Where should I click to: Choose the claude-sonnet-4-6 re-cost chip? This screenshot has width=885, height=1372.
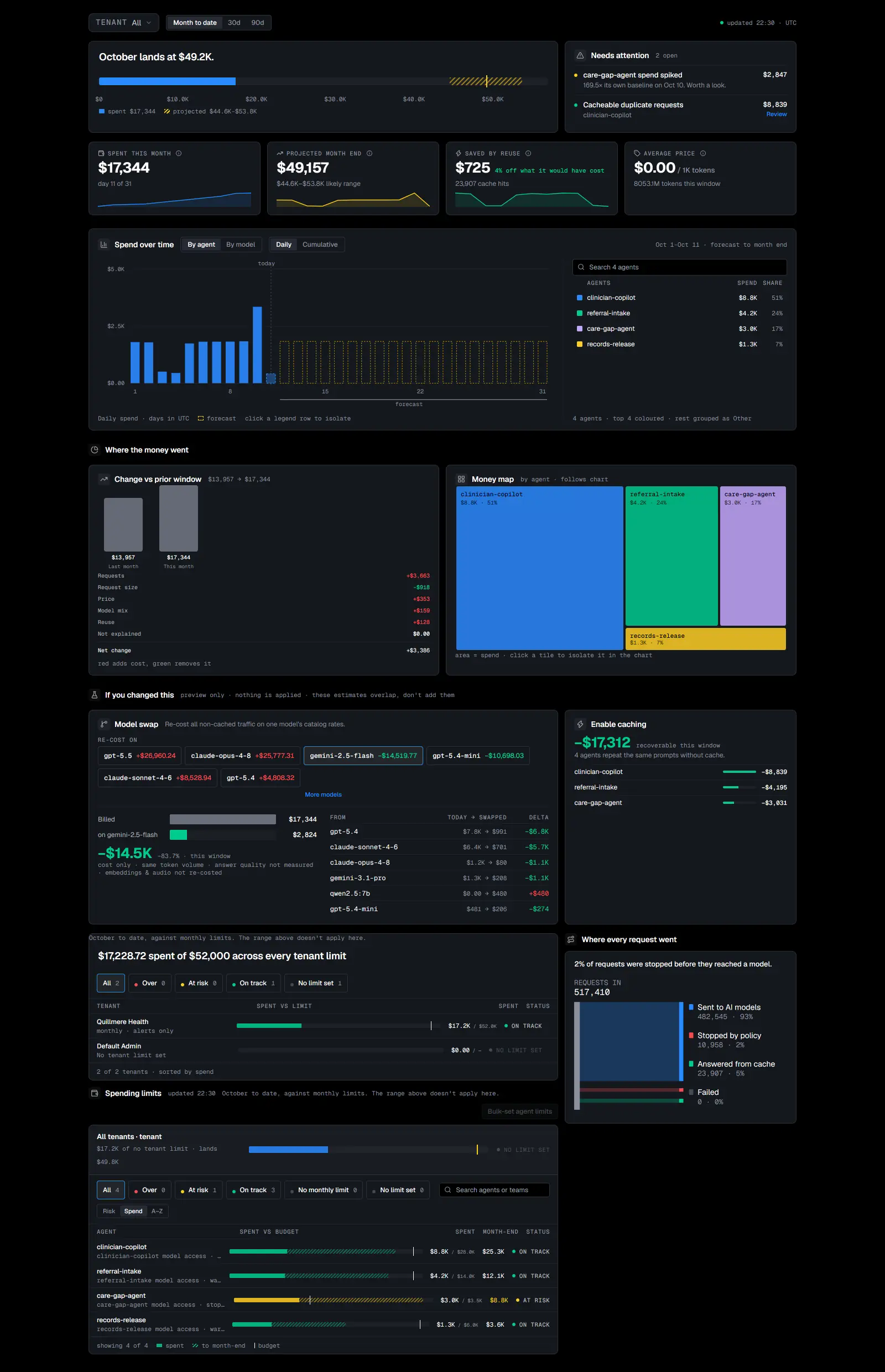(x=158, y=778)
